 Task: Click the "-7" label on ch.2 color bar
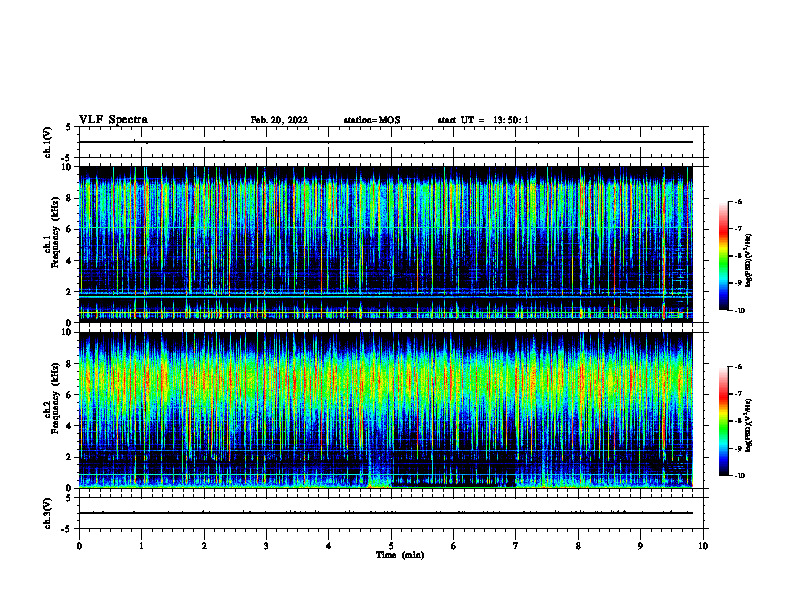[738, 394]
